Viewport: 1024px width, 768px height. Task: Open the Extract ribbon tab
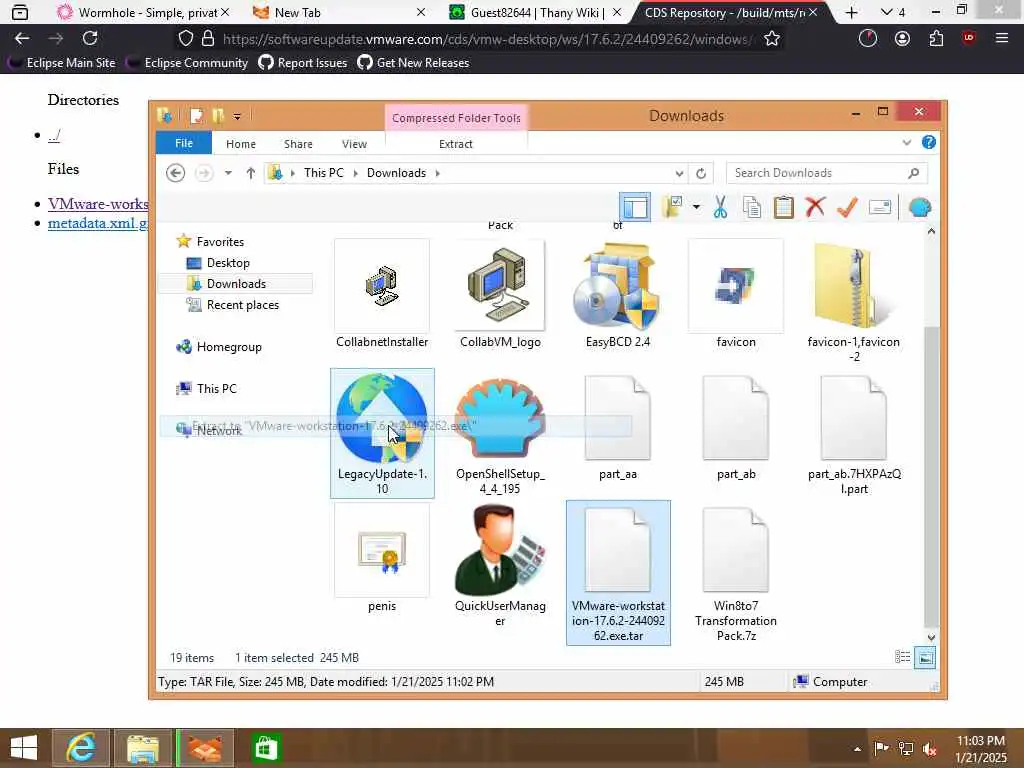click(x=455, y=144)
